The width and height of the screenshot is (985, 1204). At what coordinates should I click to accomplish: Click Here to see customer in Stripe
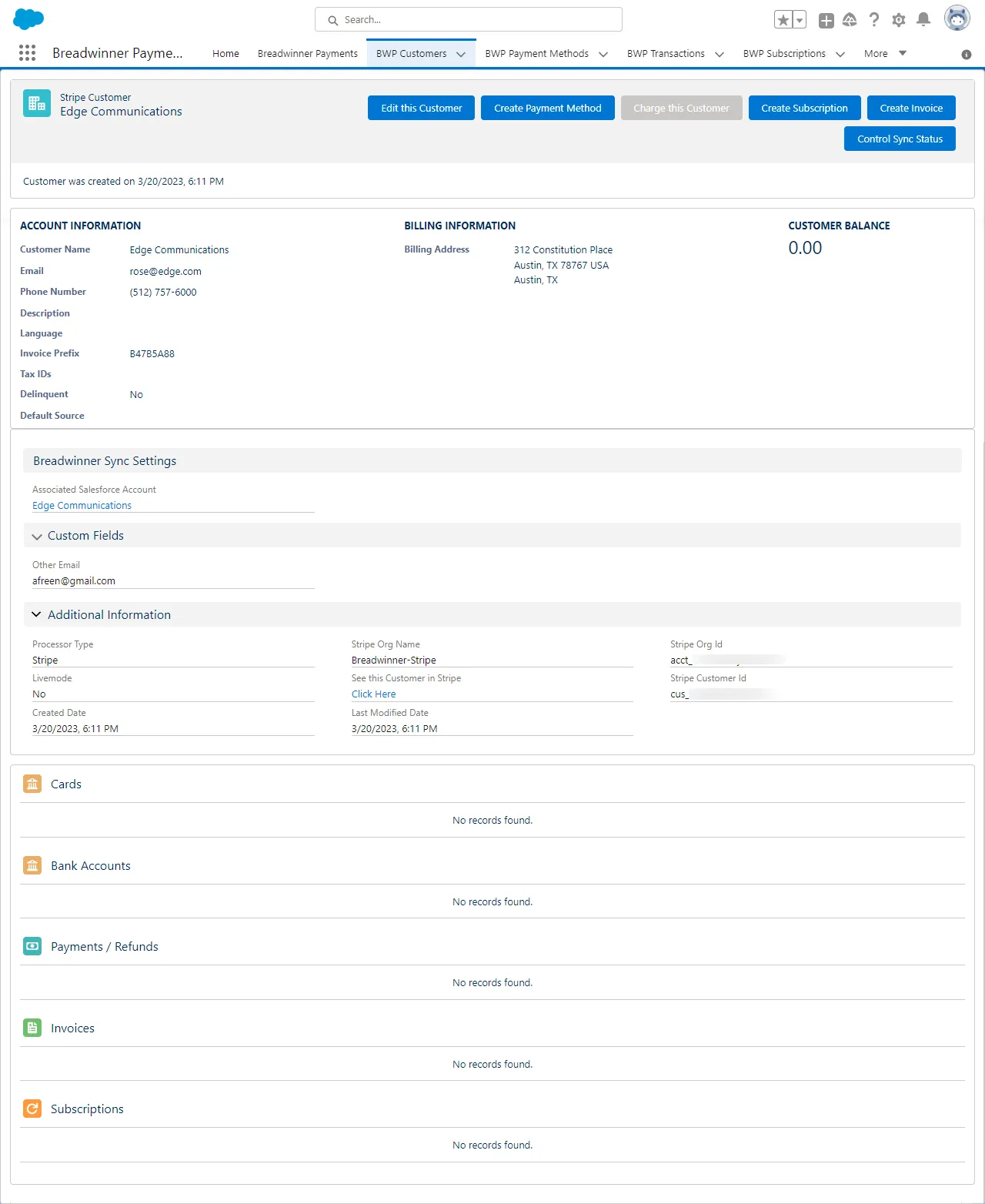click(373, 694)
